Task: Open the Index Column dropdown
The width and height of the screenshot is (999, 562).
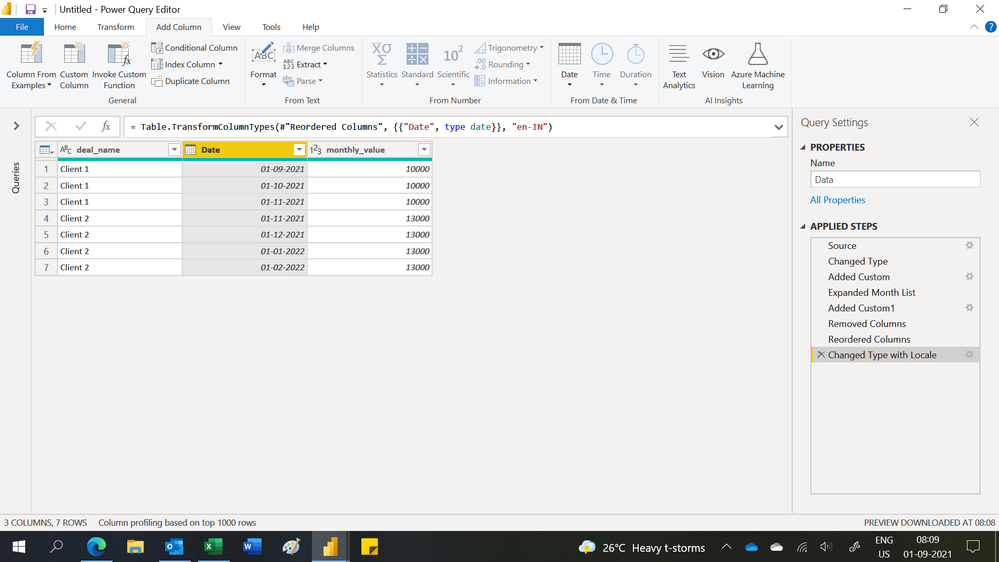Action: [187, 64]
